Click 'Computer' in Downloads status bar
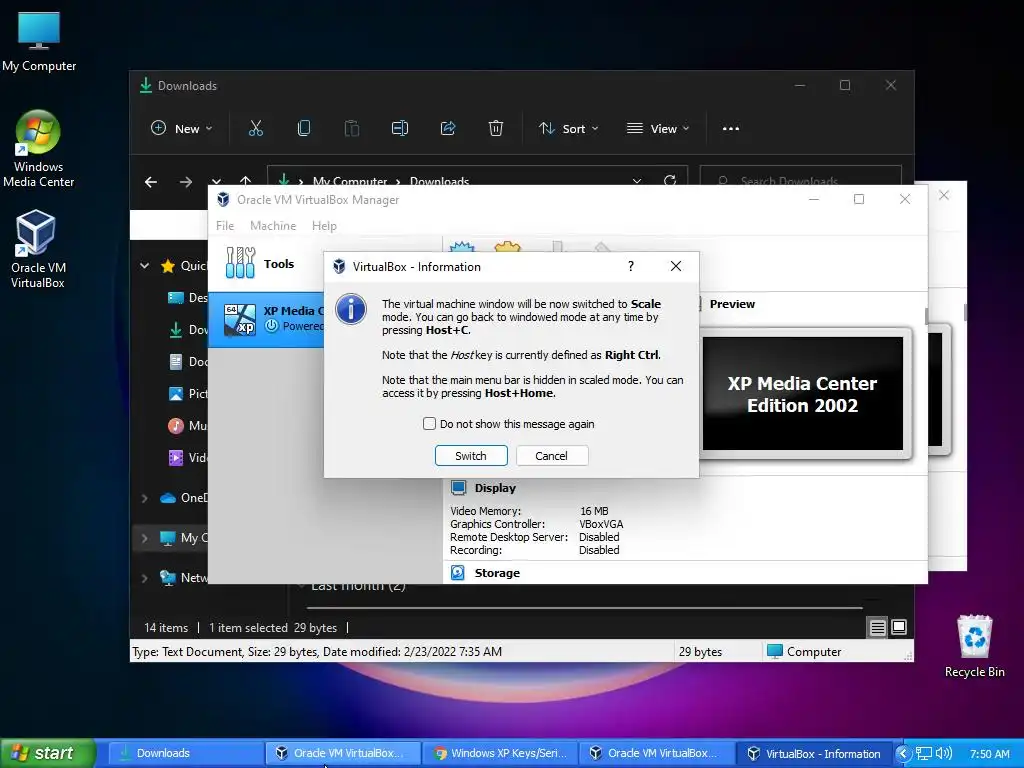The image size is (1024, 768). pos(804,651)
